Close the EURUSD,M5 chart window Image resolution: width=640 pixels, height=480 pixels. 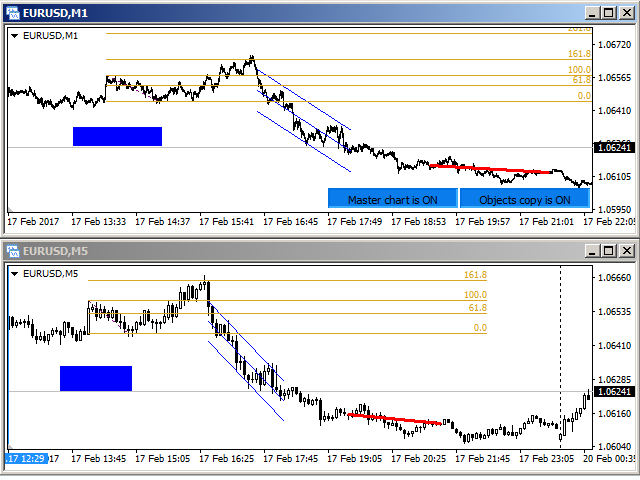624,250
